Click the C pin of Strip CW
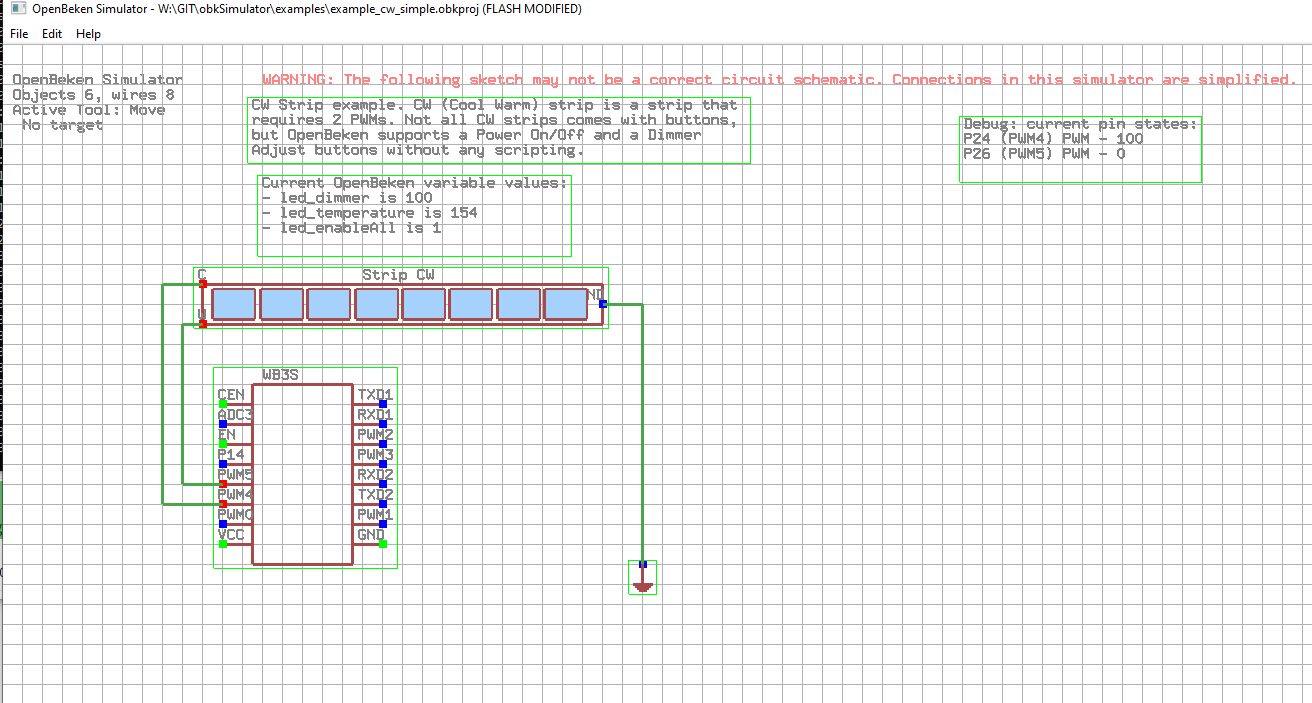 click(x=203, y=283)
